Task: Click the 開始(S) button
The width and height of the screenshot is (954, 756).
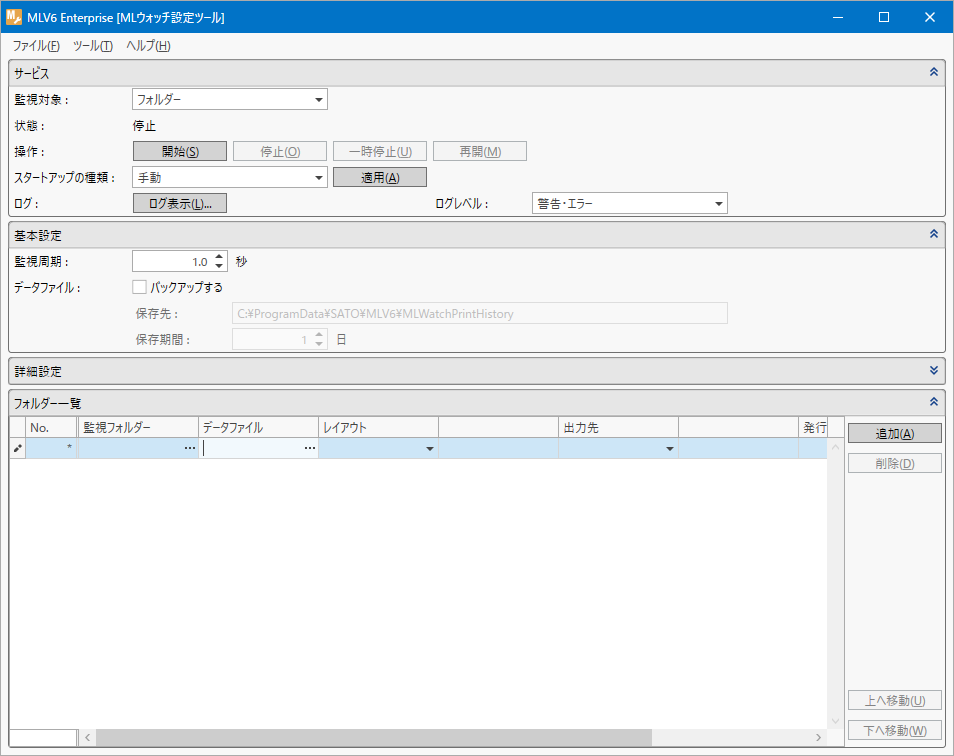Action: click(x=180, y=151)
